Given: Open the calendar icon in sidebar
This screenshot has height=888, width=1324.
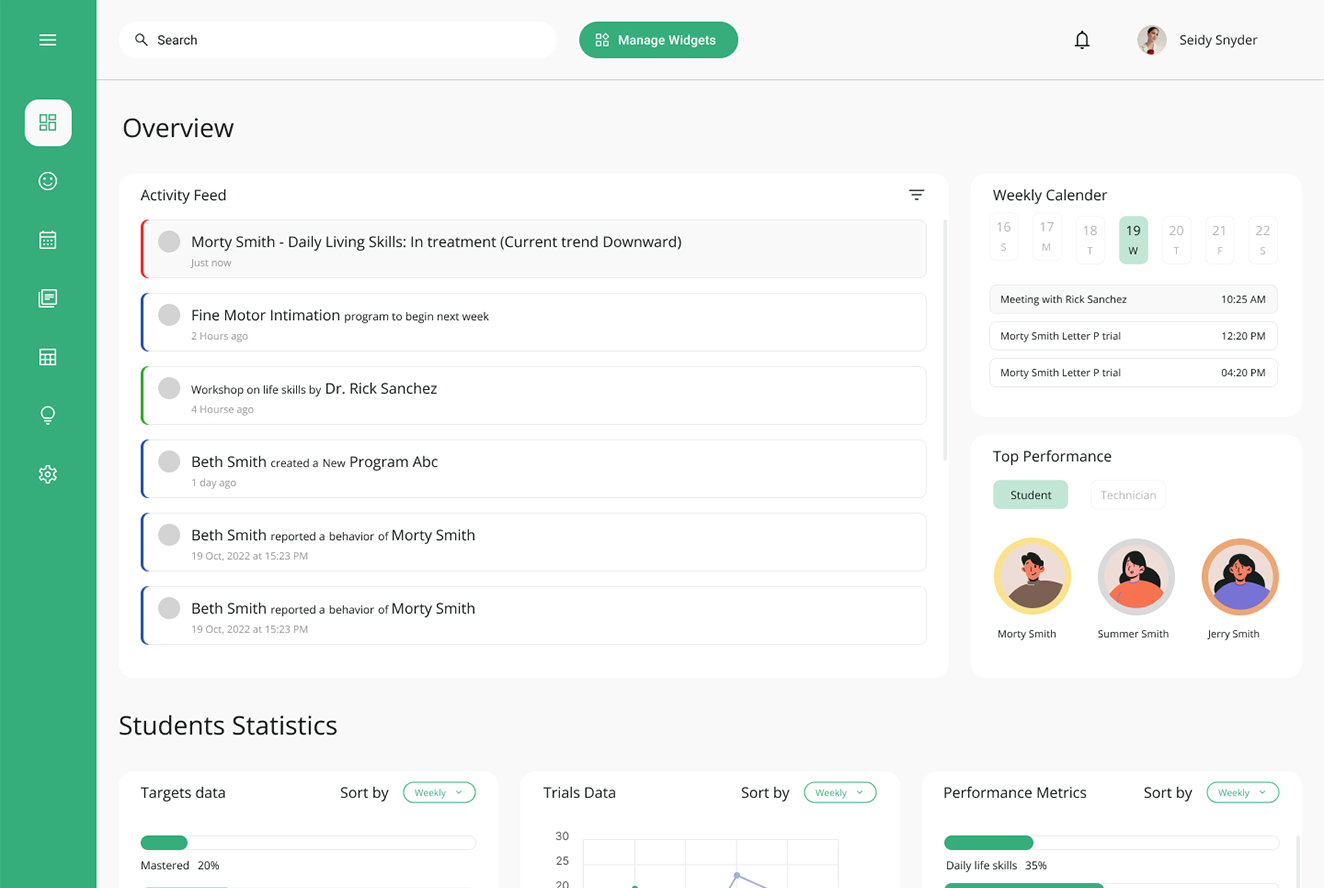Looking at the screenshot, I should 48,240.
